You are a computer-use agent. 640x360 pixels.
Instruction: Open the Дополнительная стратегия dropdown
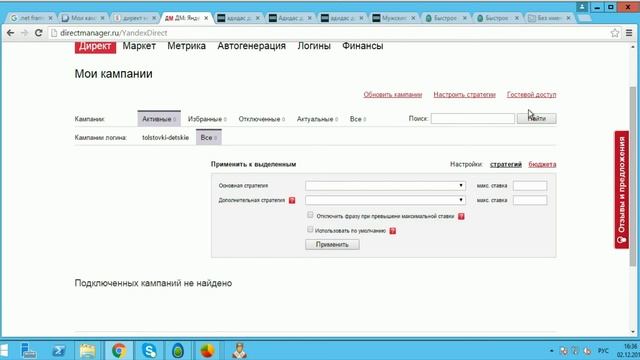point(385,200)
